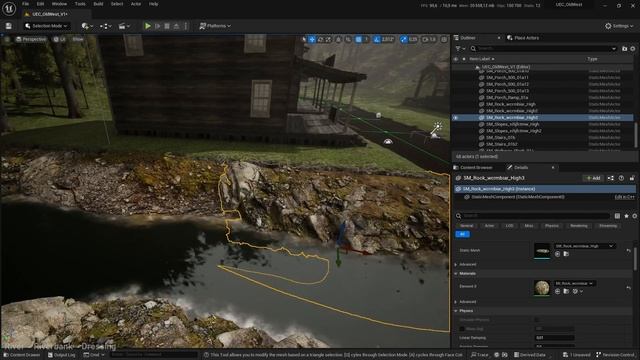This screenshot has height=360, width=640.
Task: Open the Outliner filter dropdown
Action: coord(460,49)
